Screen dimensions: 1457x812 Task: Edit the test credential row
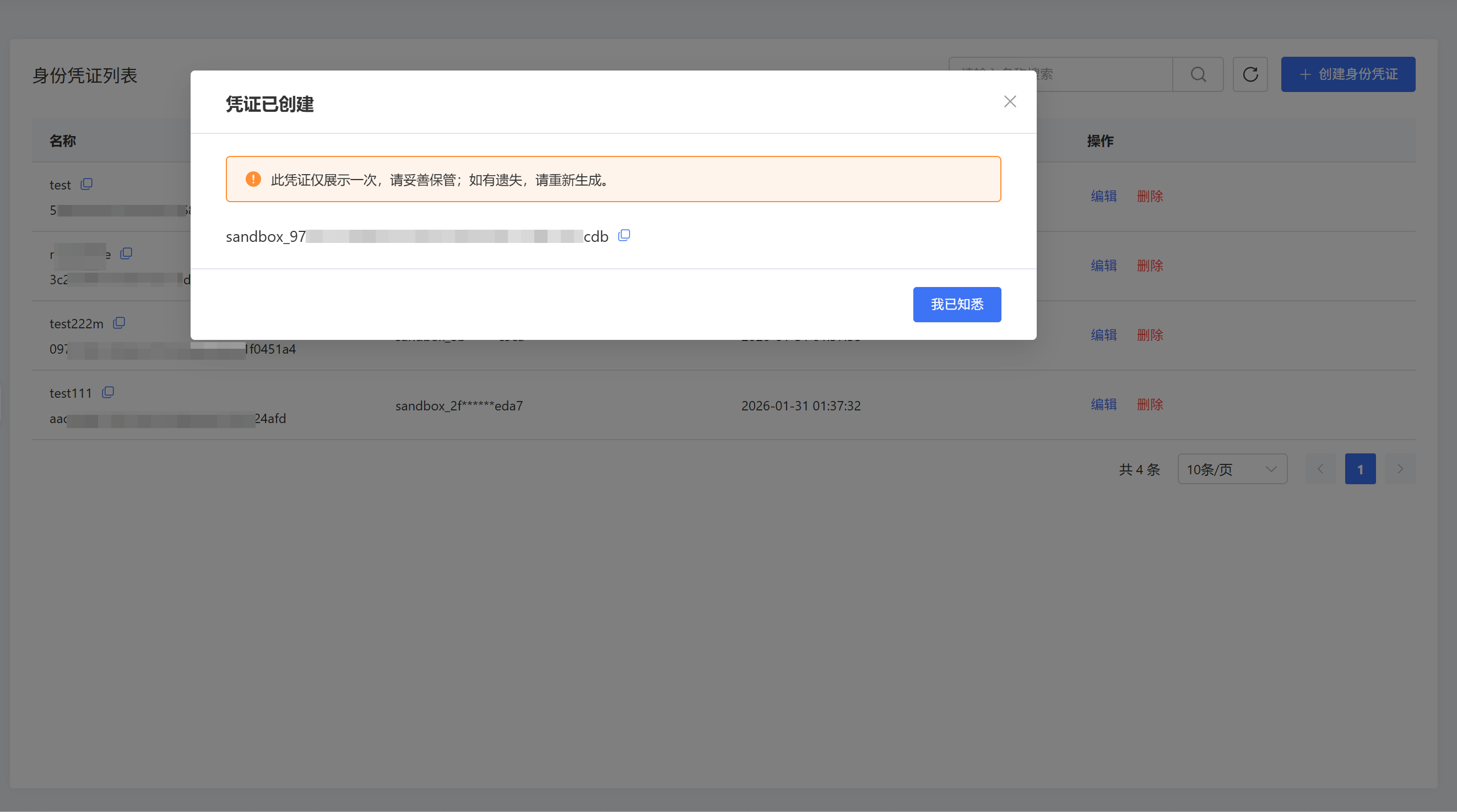[1103, 196]
